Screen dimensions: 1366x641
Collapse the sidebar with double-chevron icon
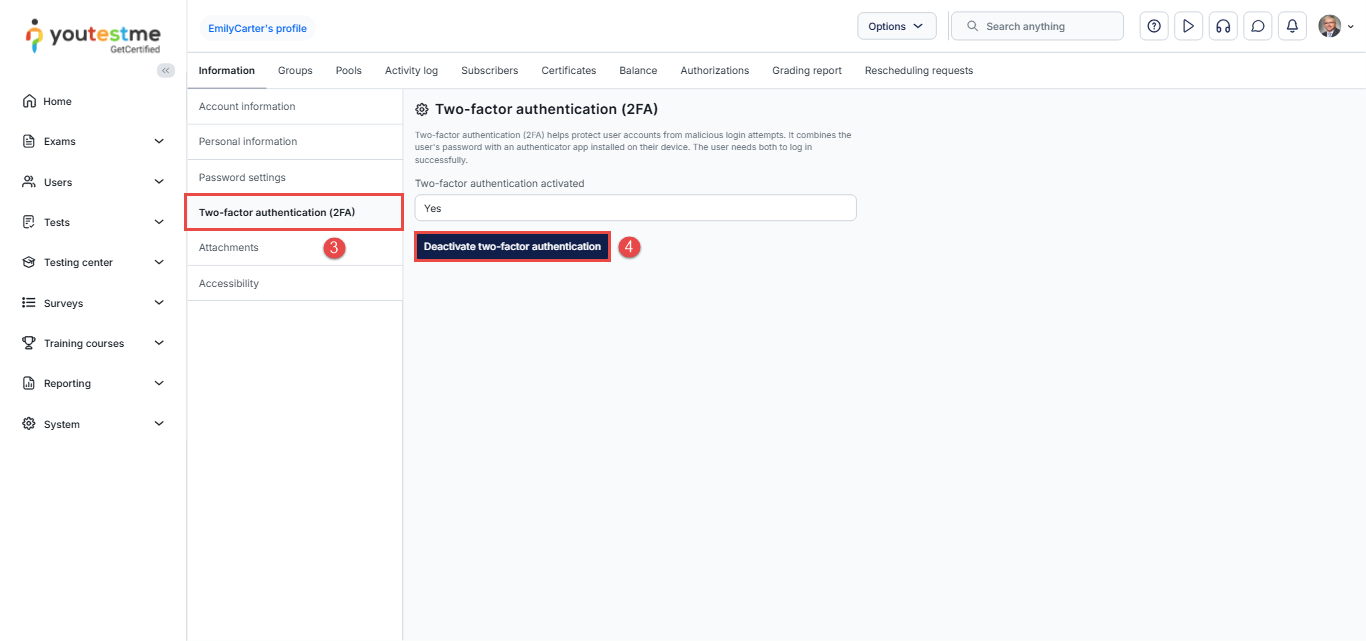[x=166, y=70]
